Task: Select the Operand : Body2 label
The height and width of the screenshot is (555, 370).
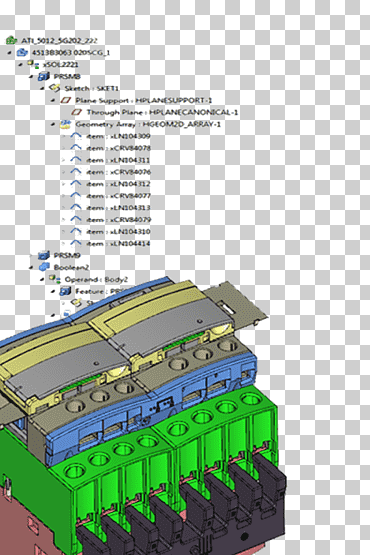Action: coord(96,280)
